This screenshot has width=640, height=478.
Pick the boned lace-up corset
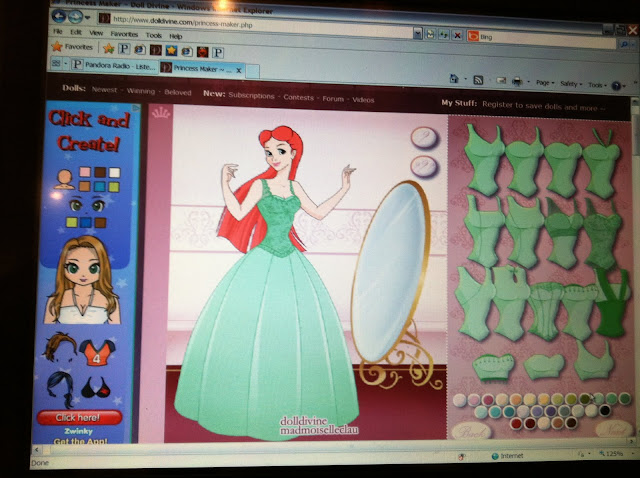(545, 311)
